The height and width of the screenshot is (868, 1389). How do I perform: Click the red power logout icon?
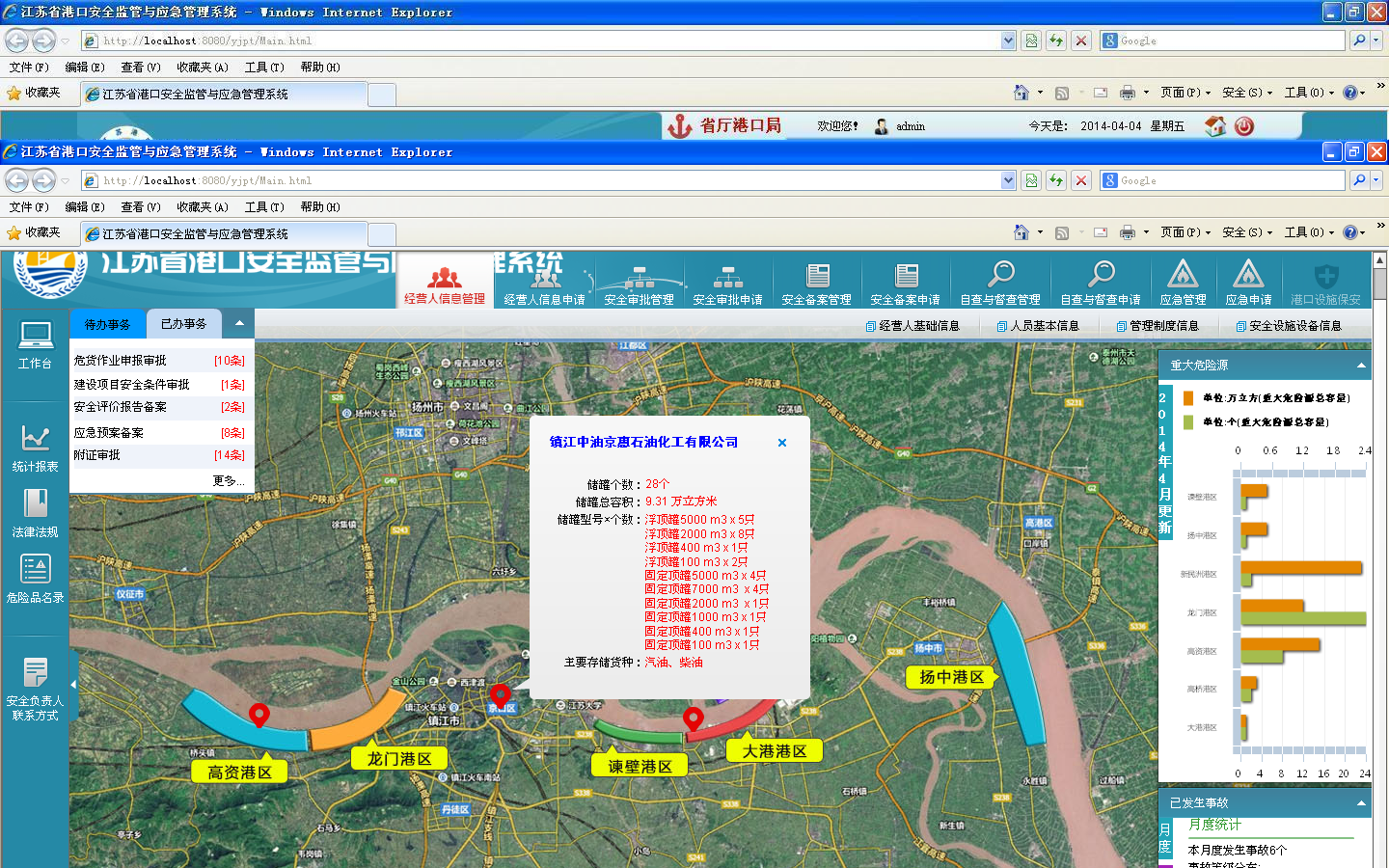click(x=1244, y=126)
